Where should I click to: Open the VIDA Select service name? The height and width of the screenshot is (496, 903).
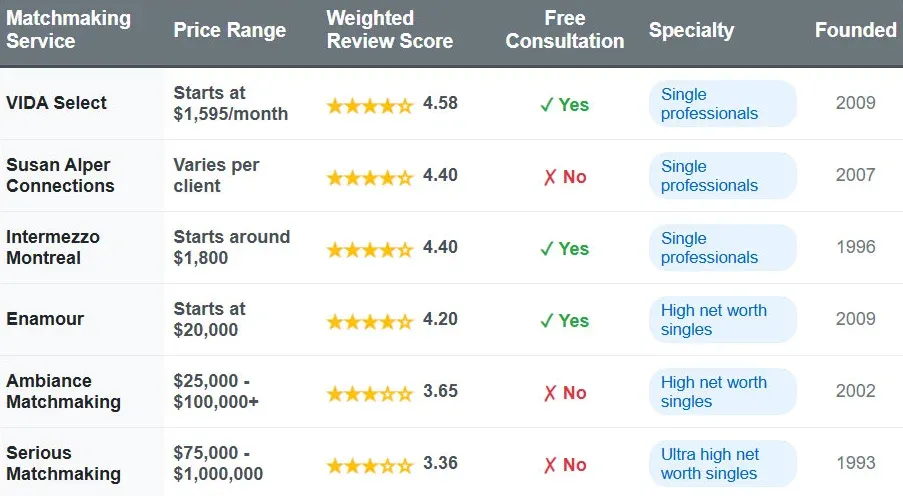pyautogui.click(x=56, y=103)
